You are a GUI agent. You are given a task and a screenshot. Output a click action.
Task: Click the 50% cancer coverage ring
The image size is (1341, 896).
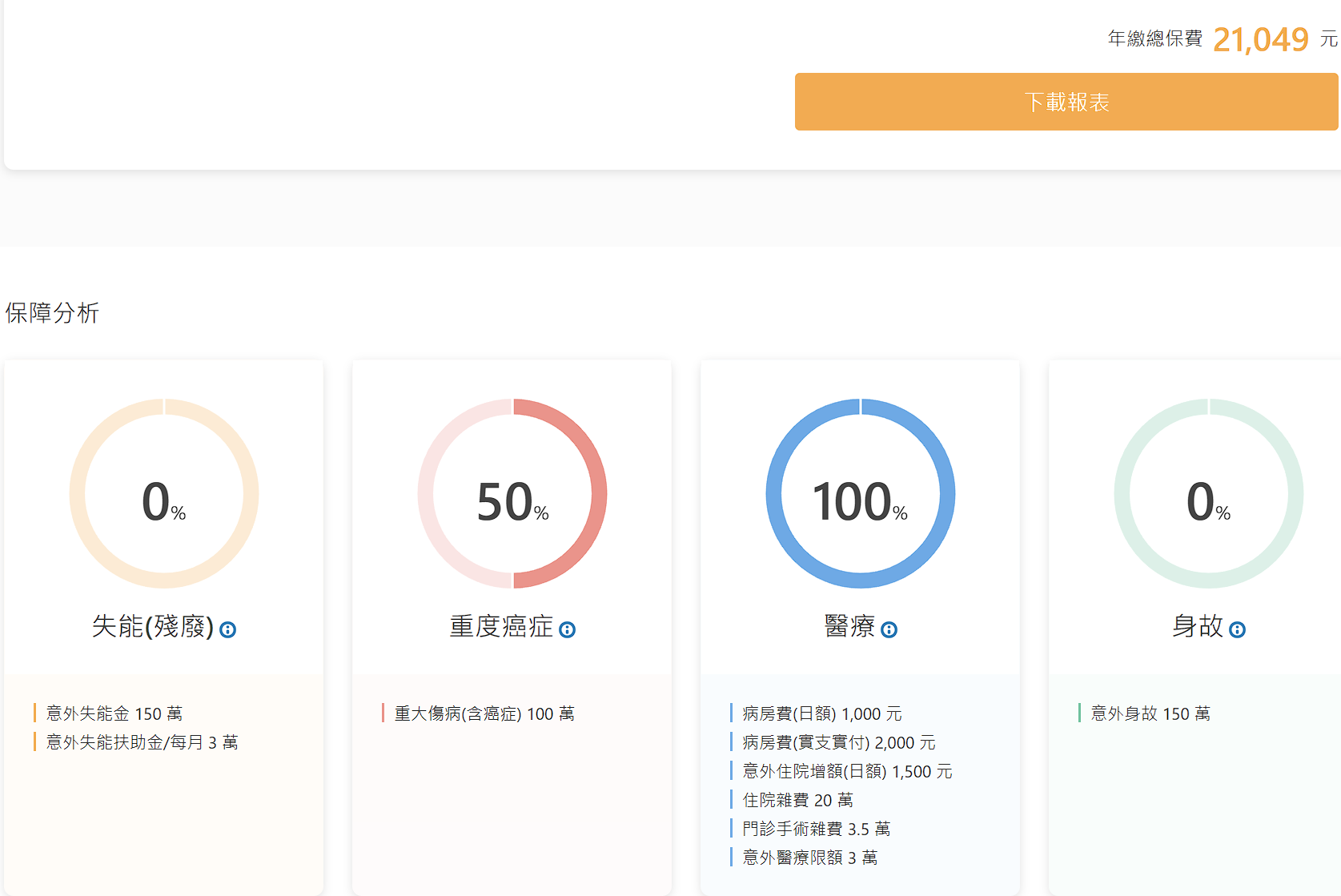click(512, 493)
